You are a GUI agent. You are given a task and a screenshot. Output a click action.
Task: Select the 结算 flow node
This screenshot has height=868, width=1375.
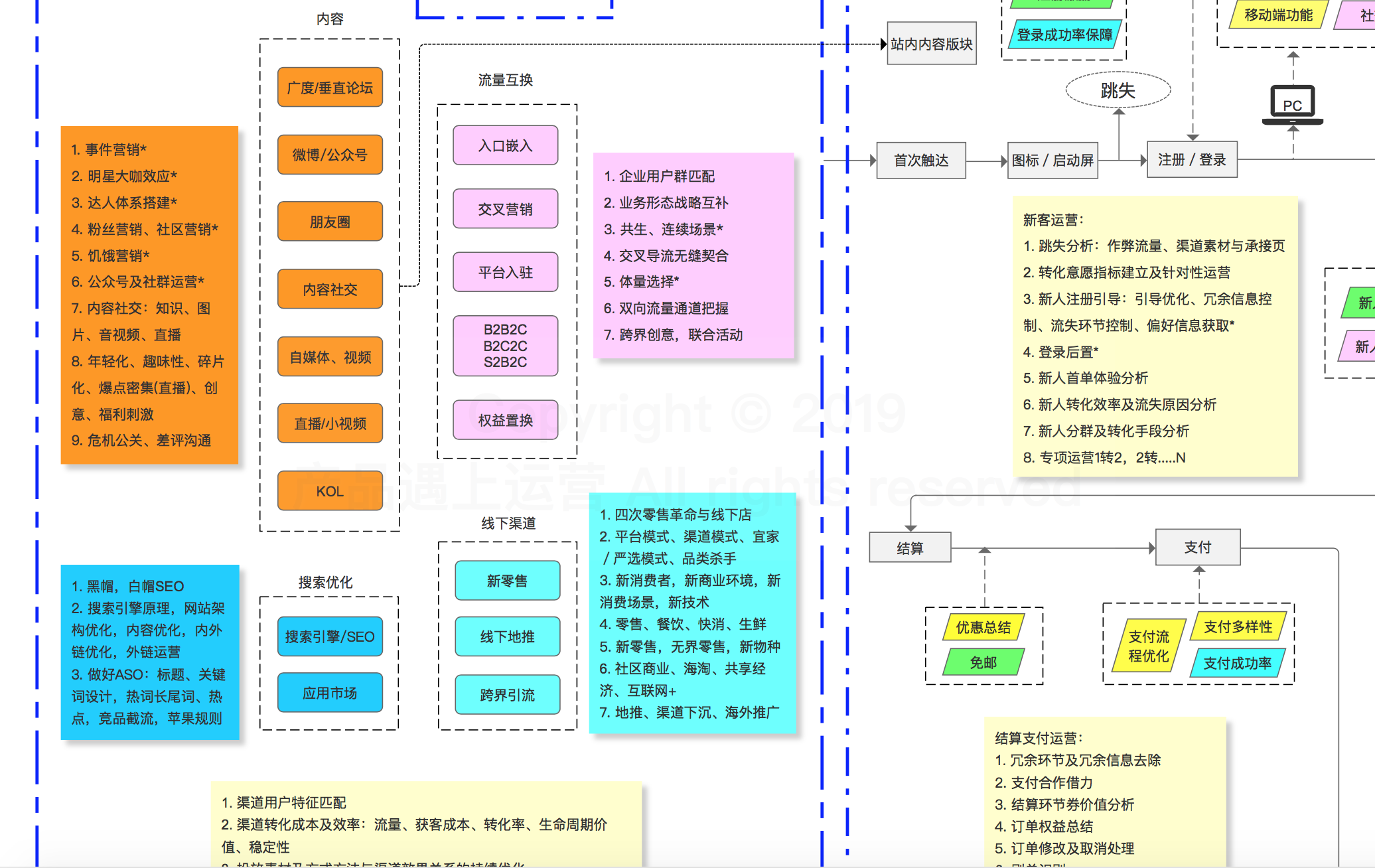point(910,548)
